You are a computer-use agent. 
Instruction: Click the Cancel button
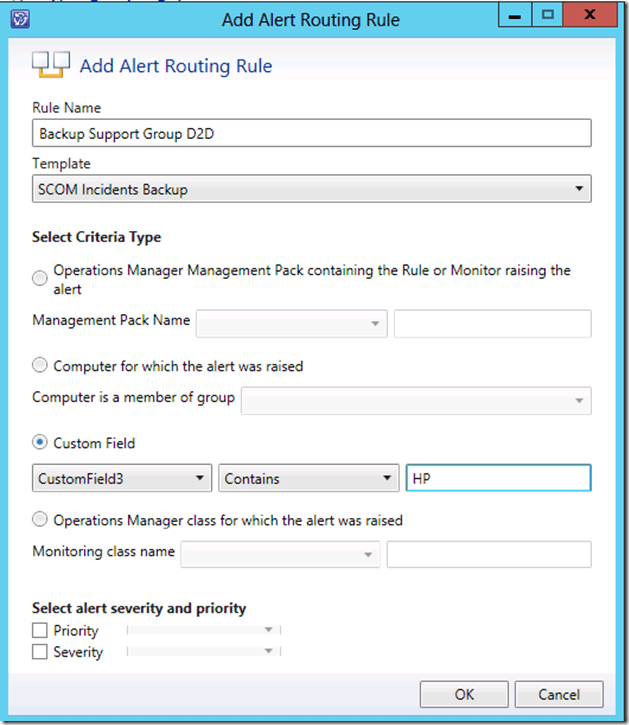[559, 694]
